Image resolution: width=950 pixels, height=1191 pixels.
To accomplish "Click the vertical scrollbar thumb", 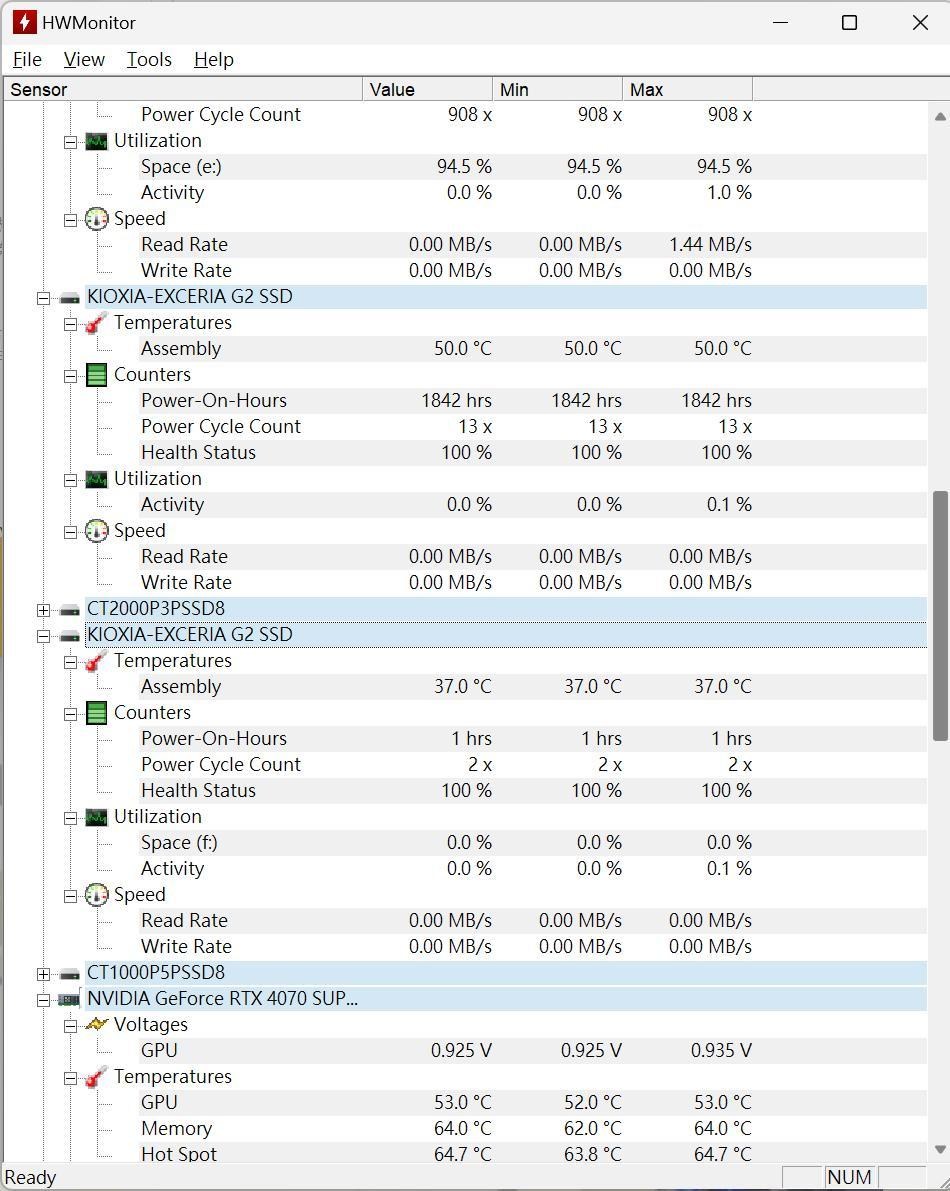I will (x=940, y=615).
